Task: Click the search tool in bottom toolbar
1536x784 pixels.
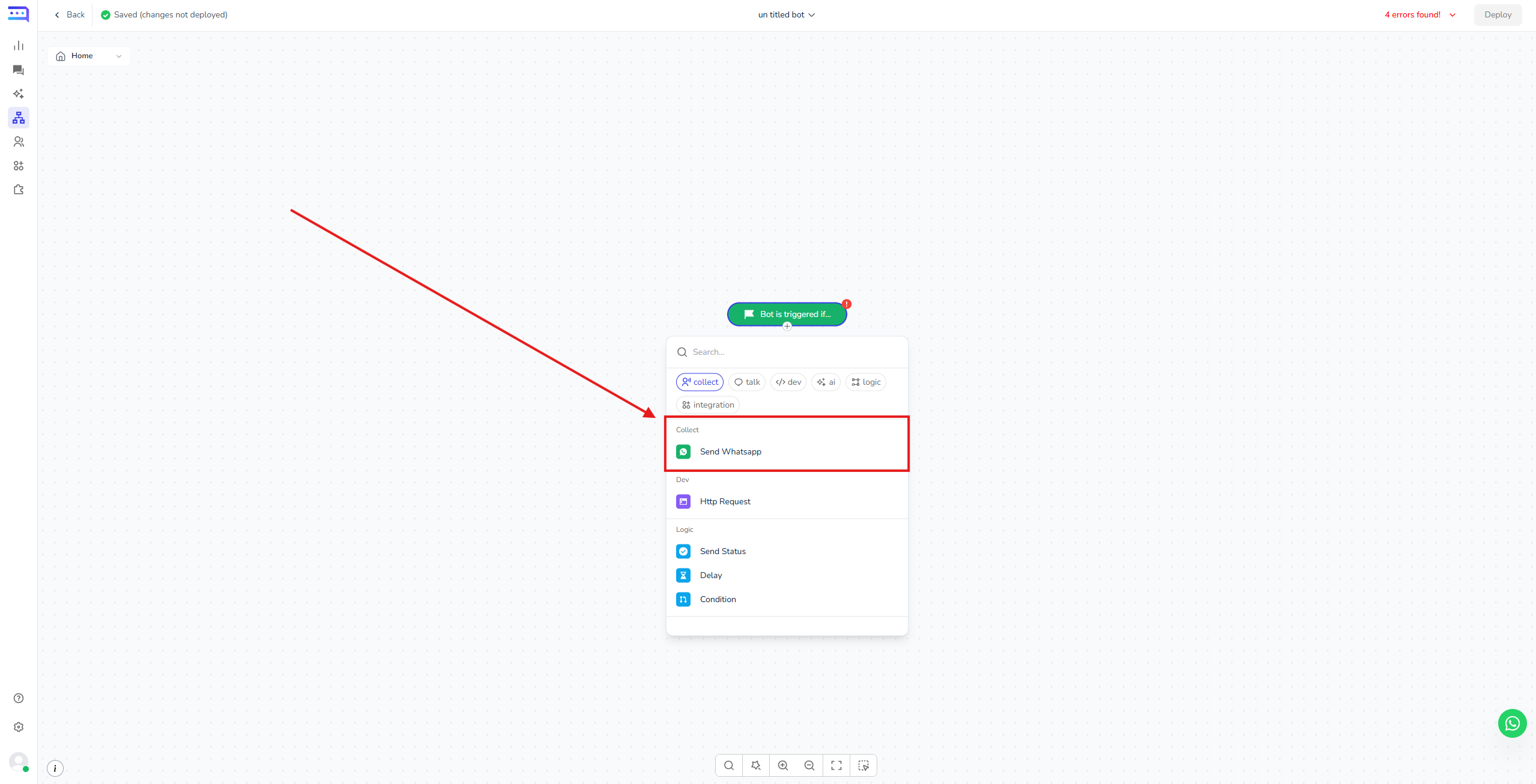Action: click(729, 765)
